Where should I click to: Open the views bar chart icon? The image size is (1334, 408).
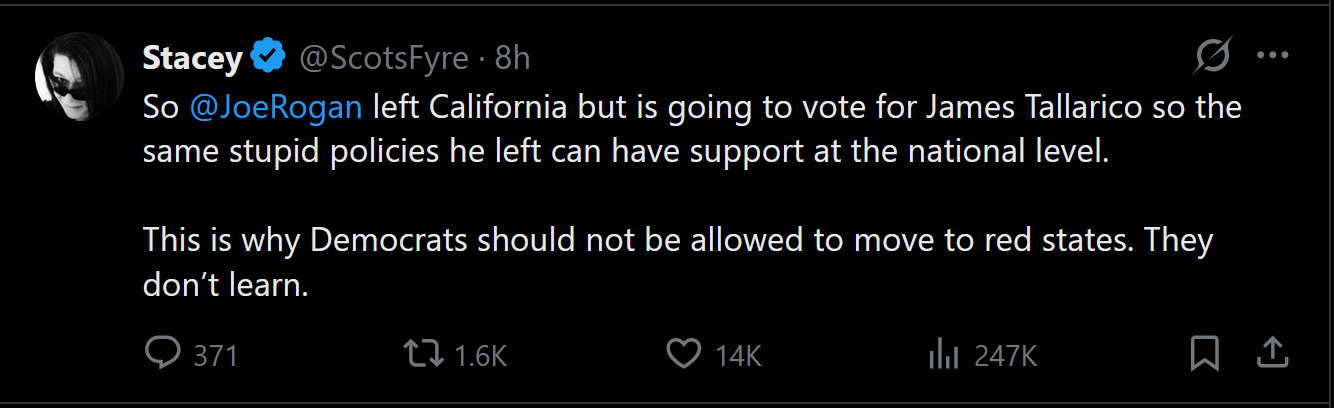pyautogui.click(x=944, y=352)
